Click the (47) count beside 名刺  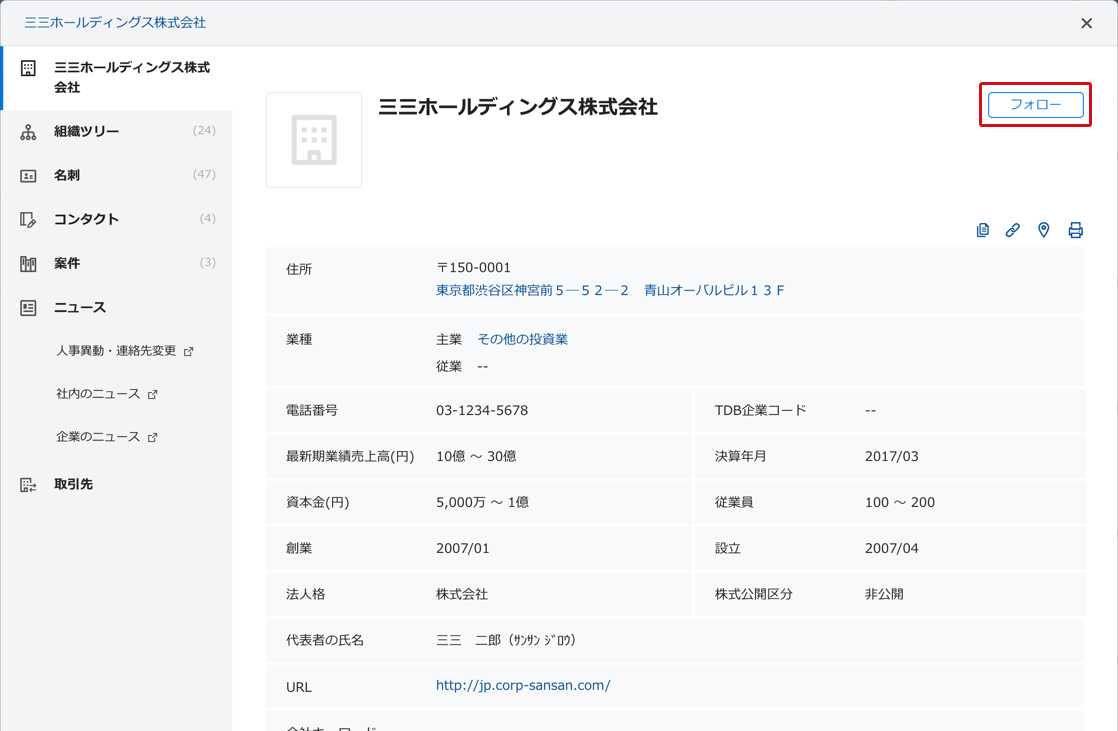click(x=204, y=175)
